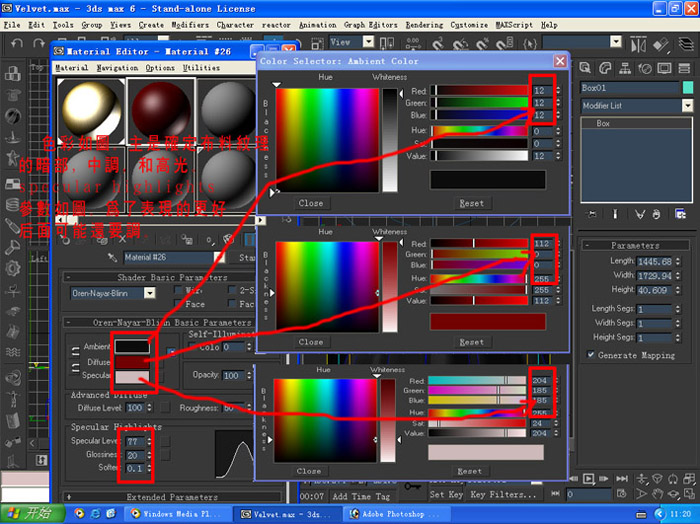This screenshot has height=524, width=700.
Task: Open the Create command panel tab
Action: 585,68
